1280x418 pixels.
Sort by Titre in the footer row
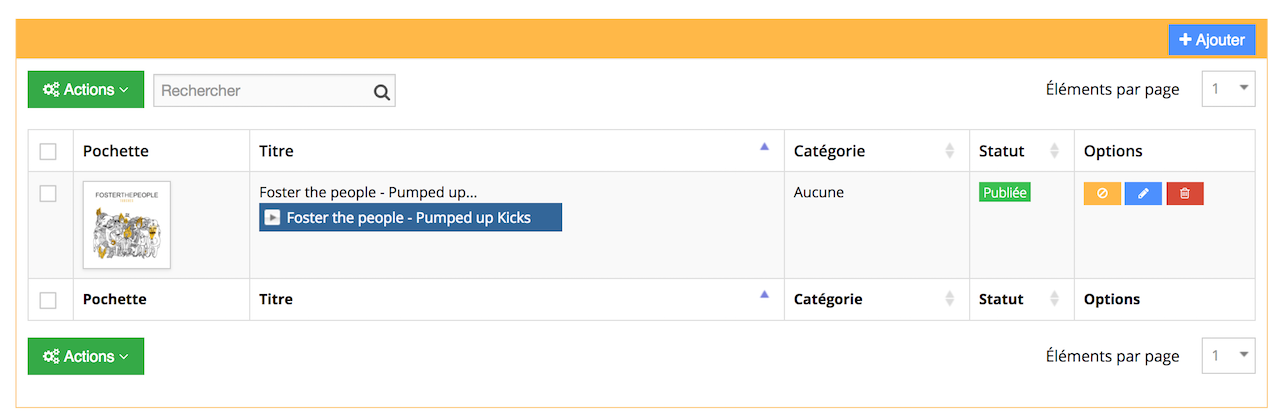764,295
